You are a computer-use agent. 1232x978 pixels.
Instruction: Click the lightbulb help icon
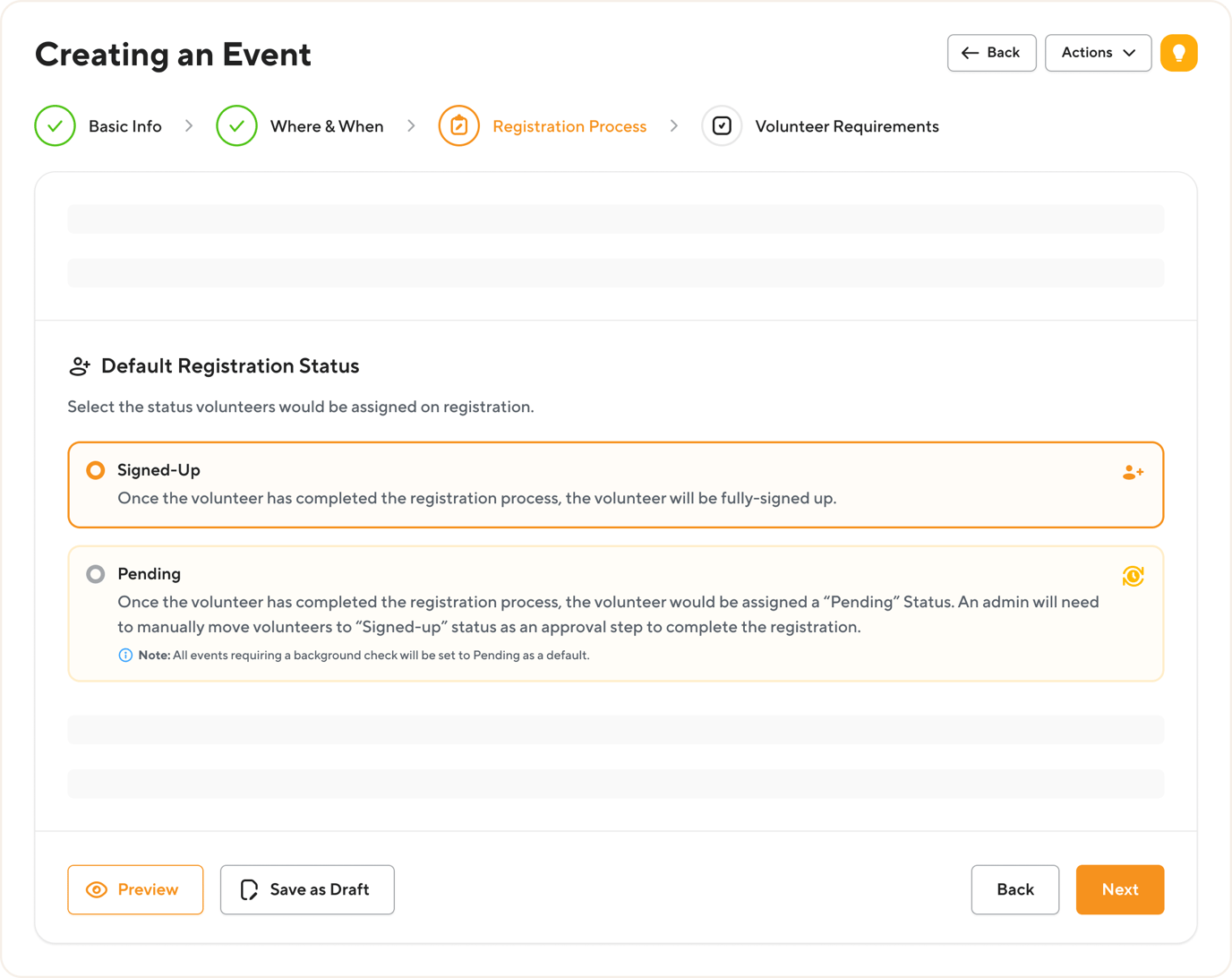tap(1178, 53)
